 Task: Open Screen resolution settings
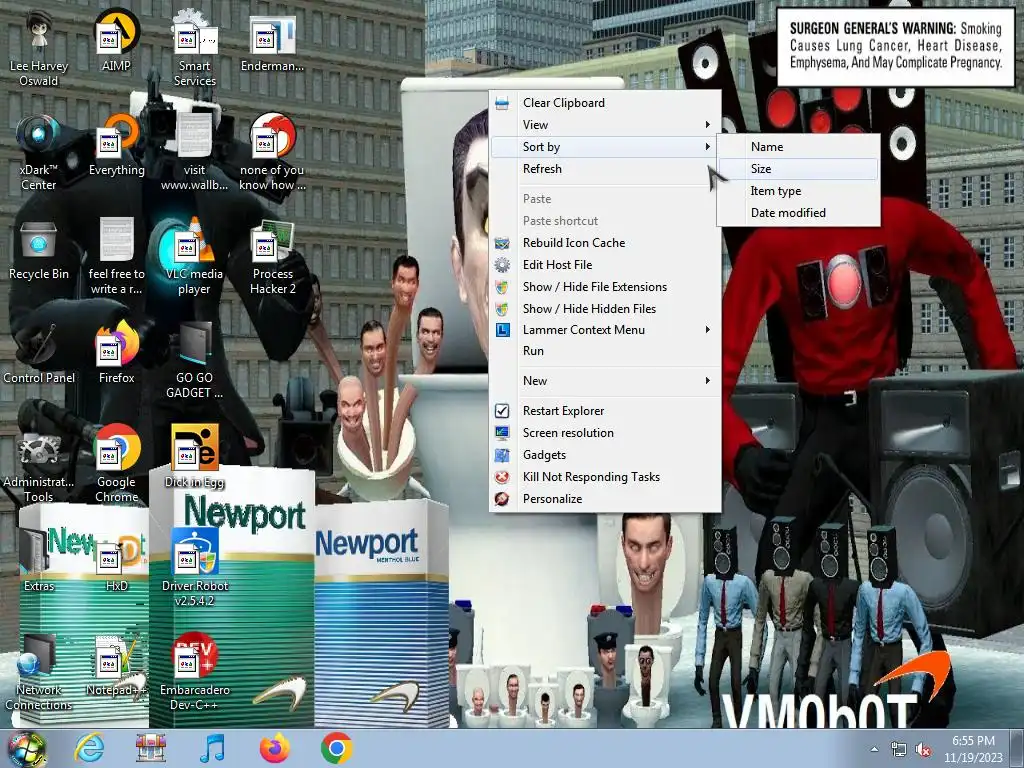605,433
